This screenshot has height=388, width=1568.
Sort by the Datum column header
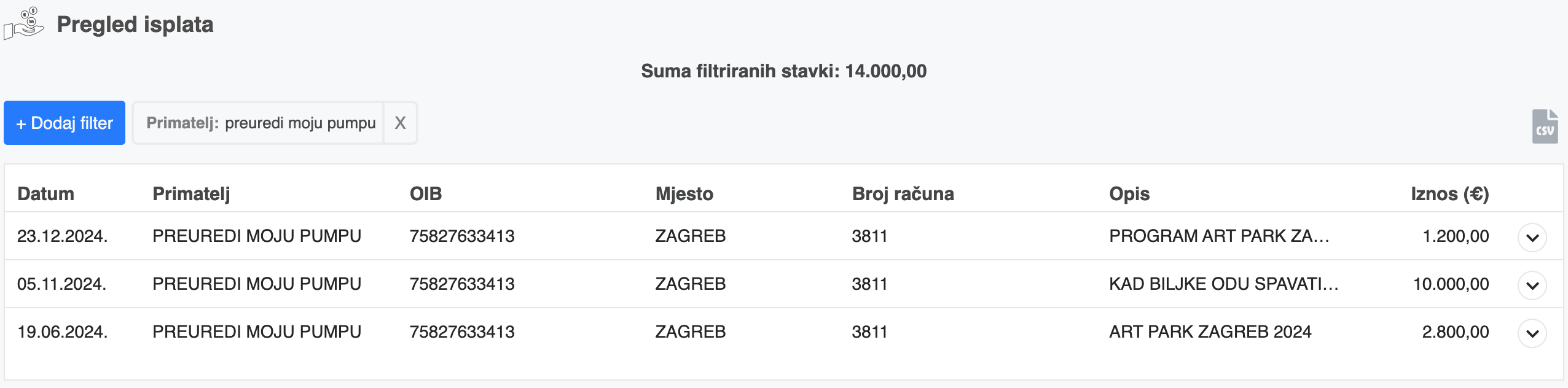[45, 194]
